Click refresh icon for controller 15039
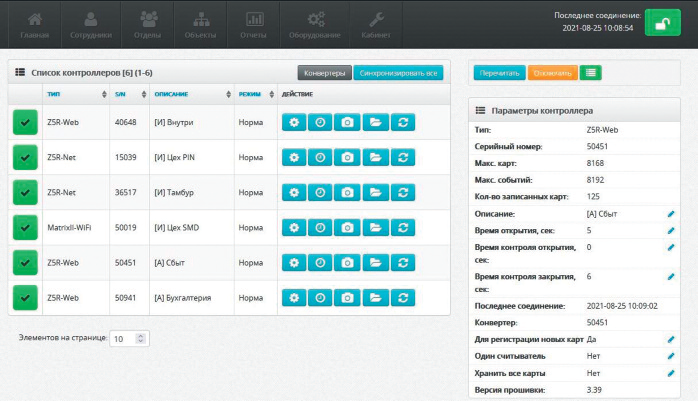 (403, 157)
